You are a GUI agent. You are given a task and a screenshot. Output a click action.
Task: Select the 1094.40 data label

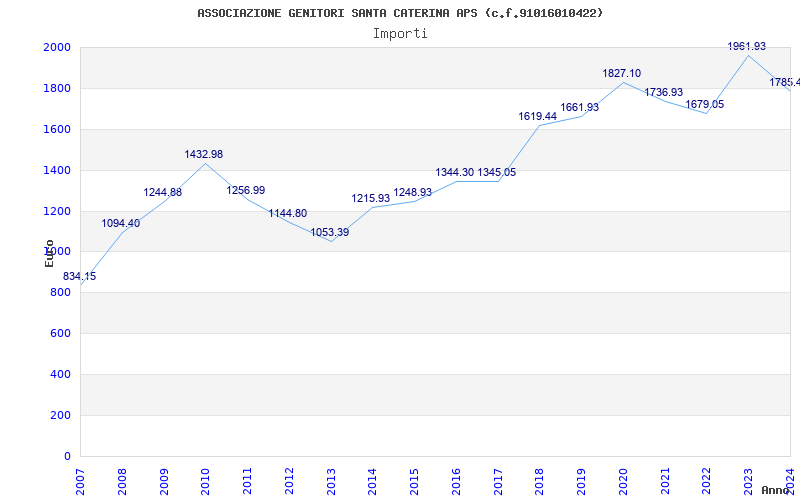click(x=121, y=223)
